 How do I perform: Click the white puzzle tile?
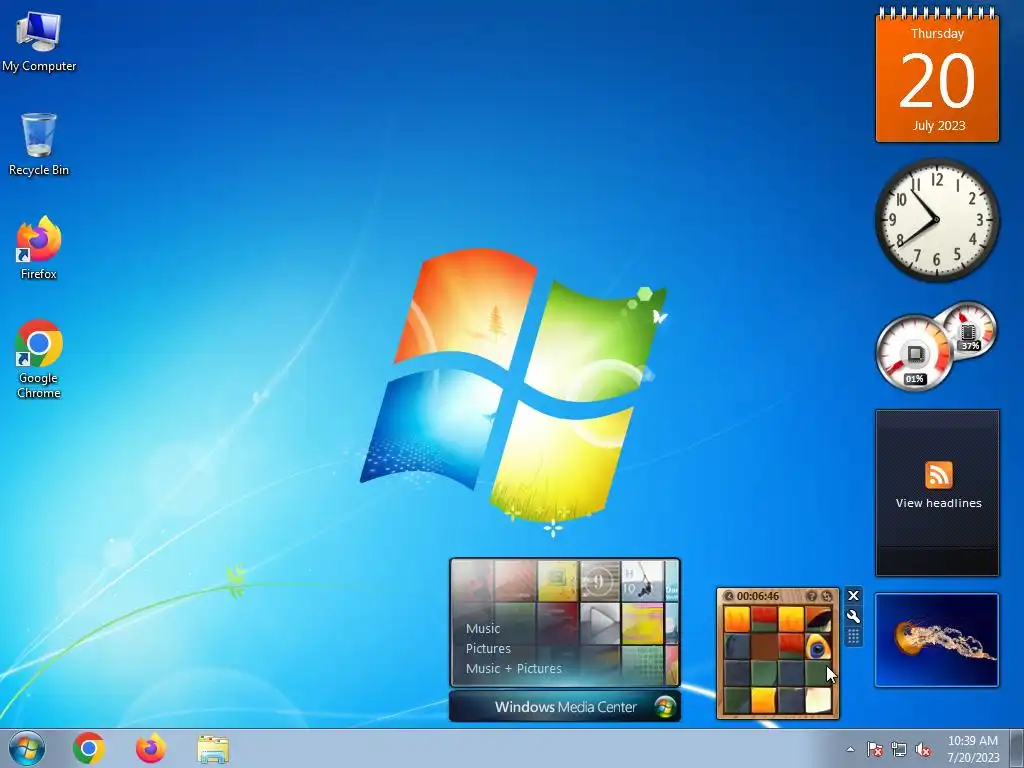click(x=818, y=700)
